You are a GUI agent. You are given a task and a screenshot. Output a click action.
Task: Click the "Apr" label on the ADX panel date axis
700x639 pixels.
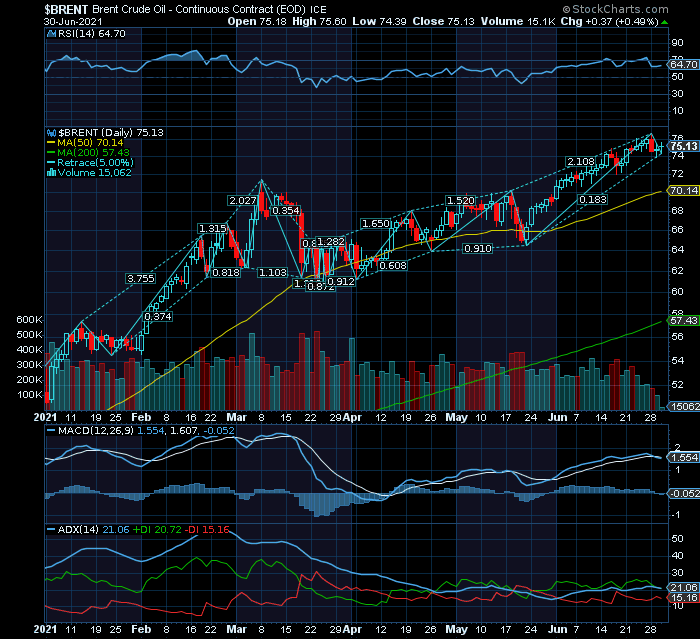tap(352, 630)
